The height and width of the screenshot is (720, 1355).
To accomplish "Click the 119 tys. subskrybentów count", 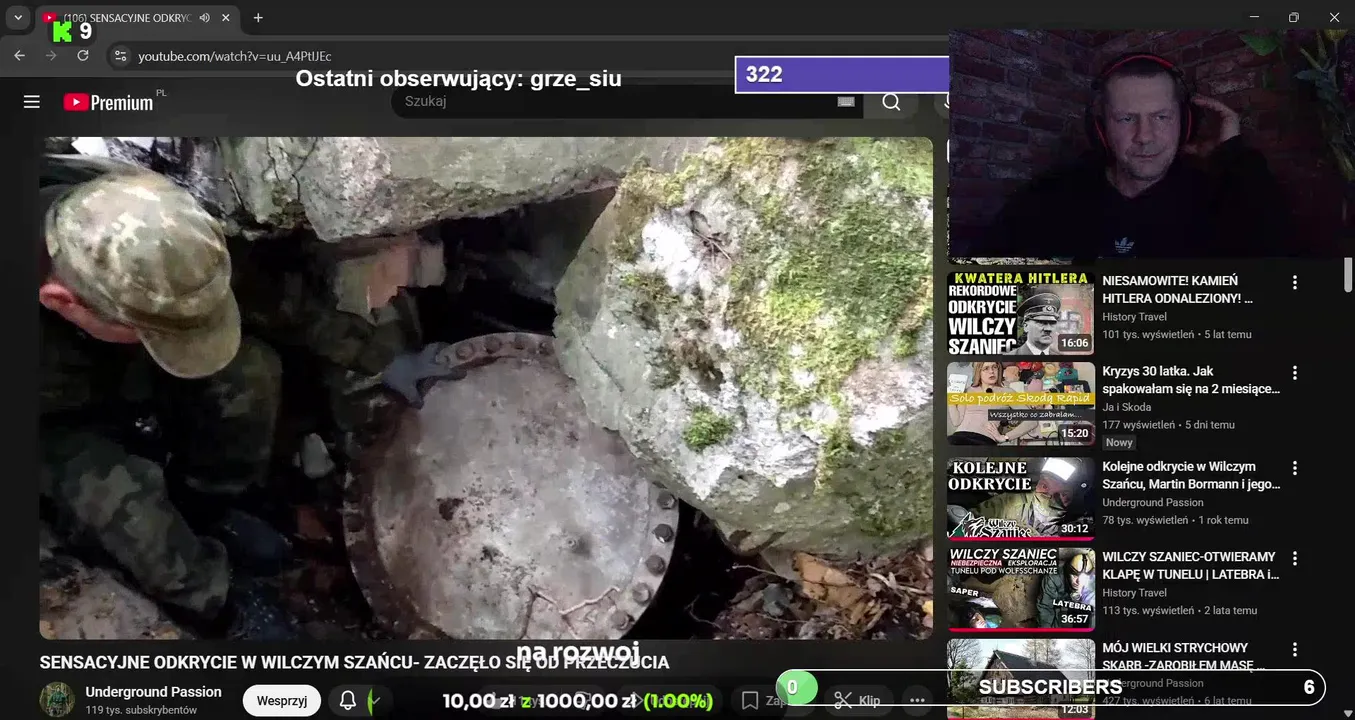I will tap(141, 710).
